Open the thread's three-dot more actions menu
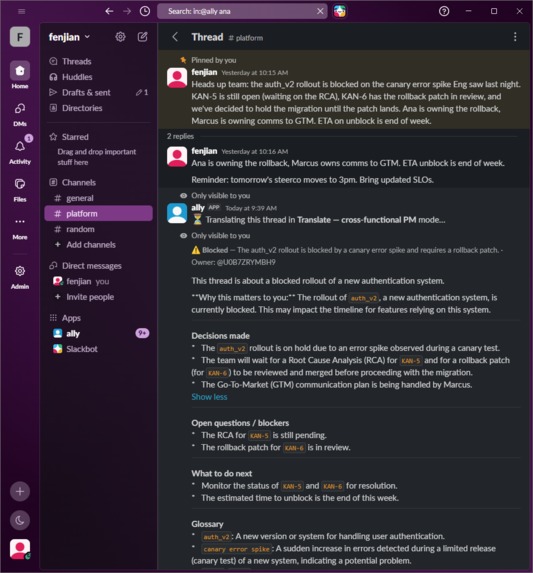The width and height of the screenshot is (533, 573). click(x=515, y=37)
